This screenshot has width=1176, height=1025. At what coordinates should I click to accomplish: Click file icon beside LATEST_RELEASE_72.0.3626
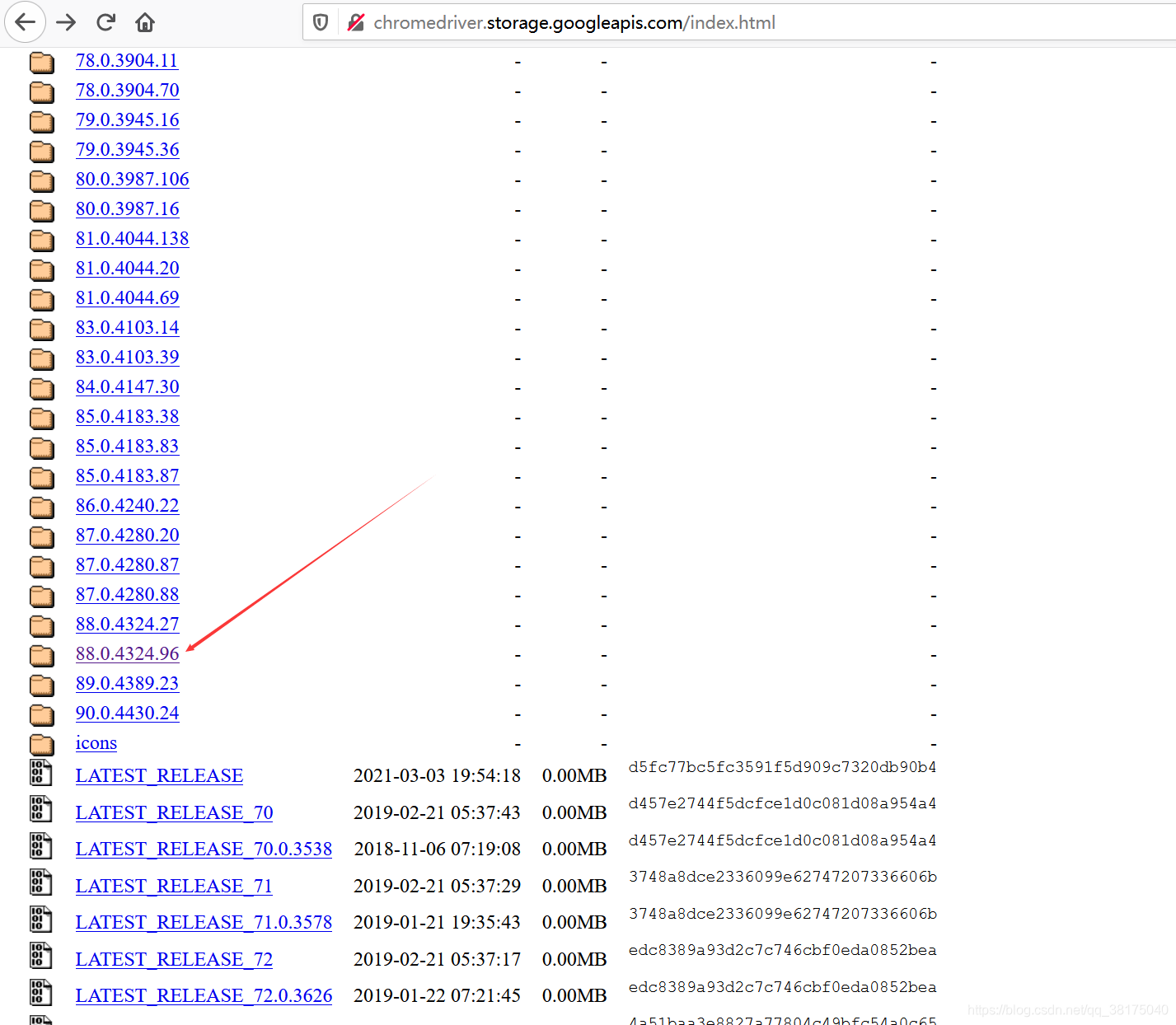click(41, 993)
